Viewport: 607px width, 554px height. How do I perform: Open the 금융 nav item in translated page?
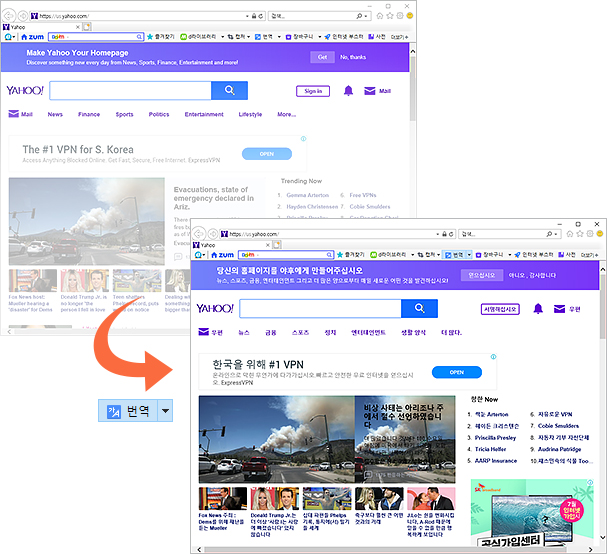pos(271,332)
